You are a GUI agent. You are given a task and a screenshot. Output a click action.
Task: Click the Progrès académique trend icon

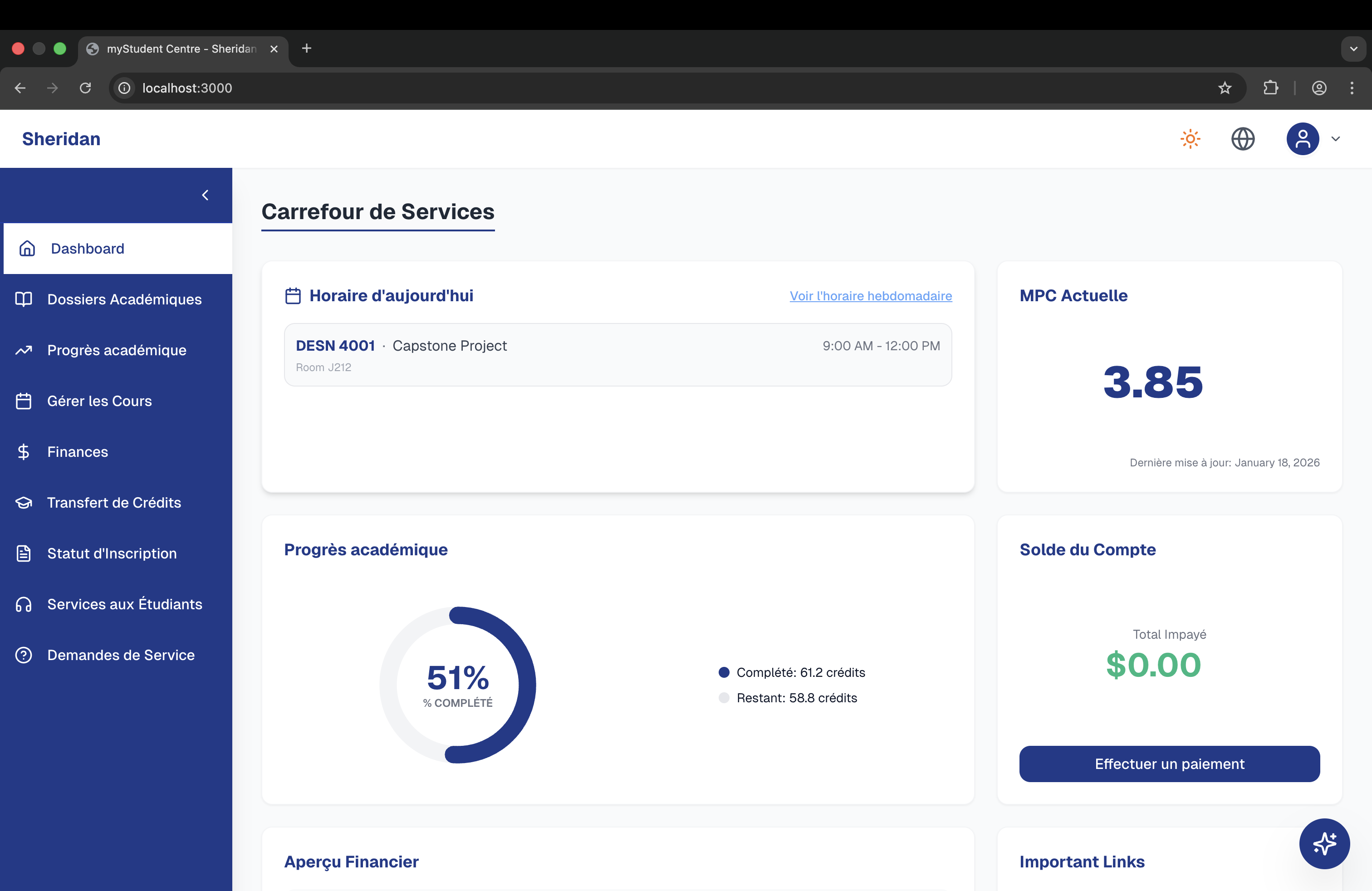(x=24, y=350)
